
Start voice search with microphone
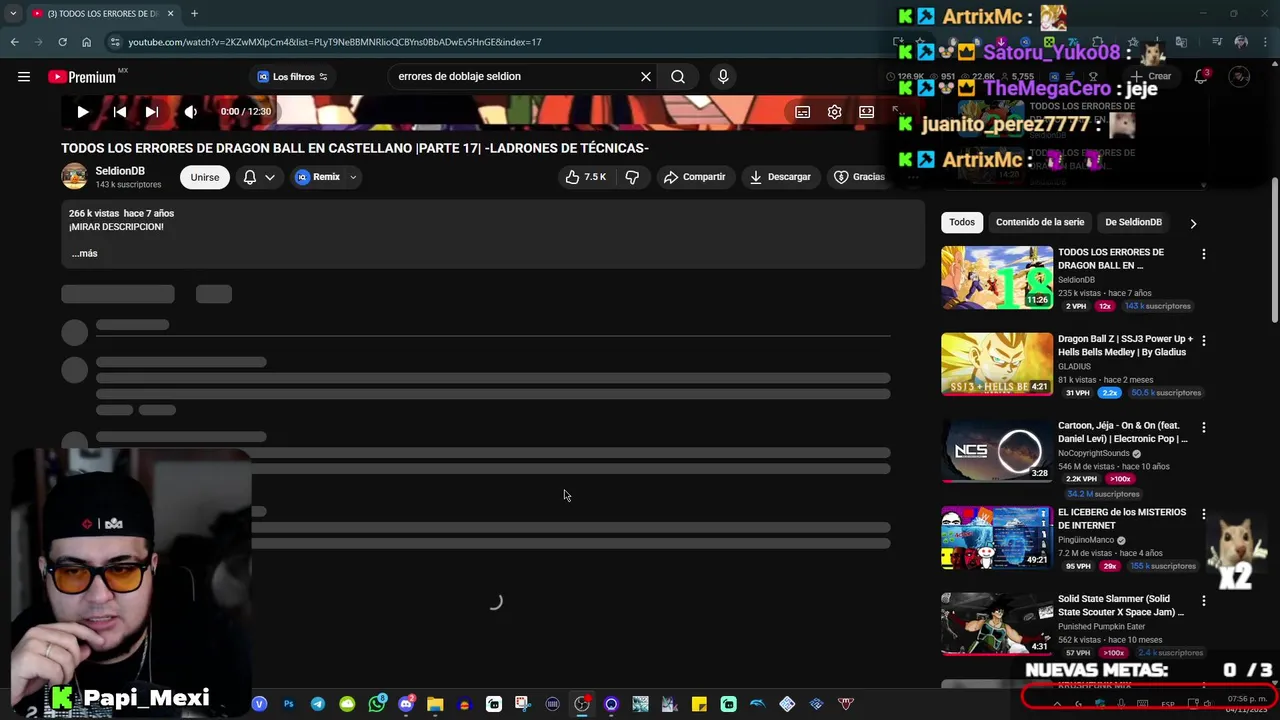tap(723, 76)
